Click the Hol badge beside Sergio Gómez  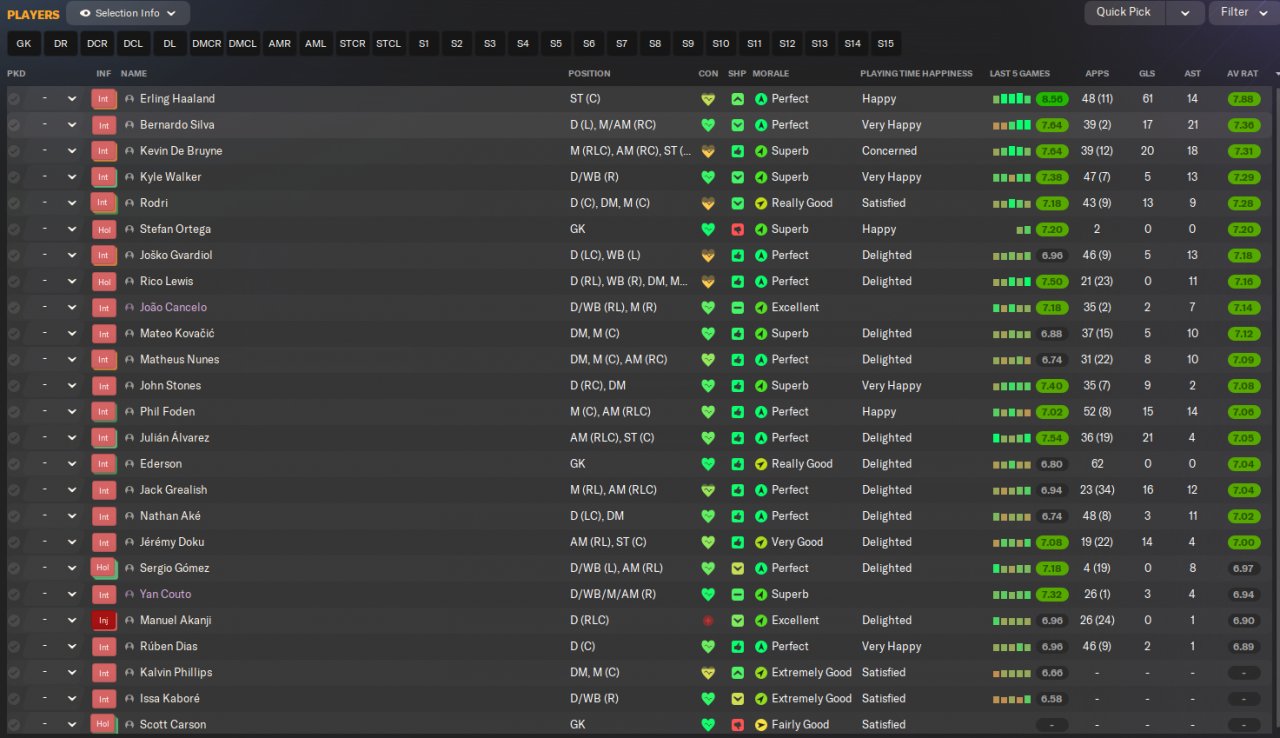pyautogui.click(x=104, y=568)
